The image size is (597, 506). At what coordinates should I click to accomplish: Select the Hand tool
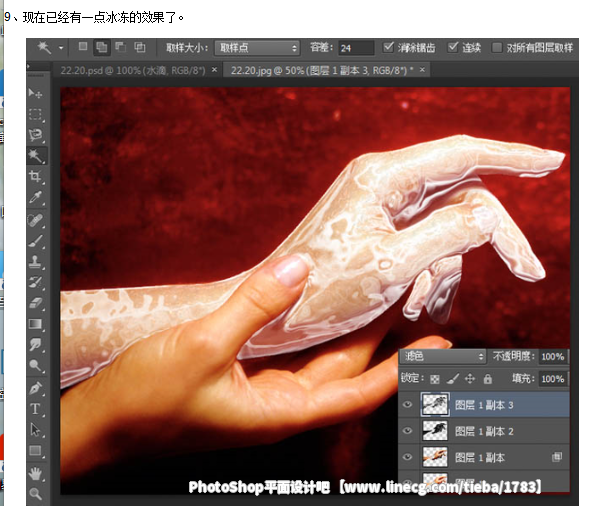pyautogui.click(x=35, y=474)
